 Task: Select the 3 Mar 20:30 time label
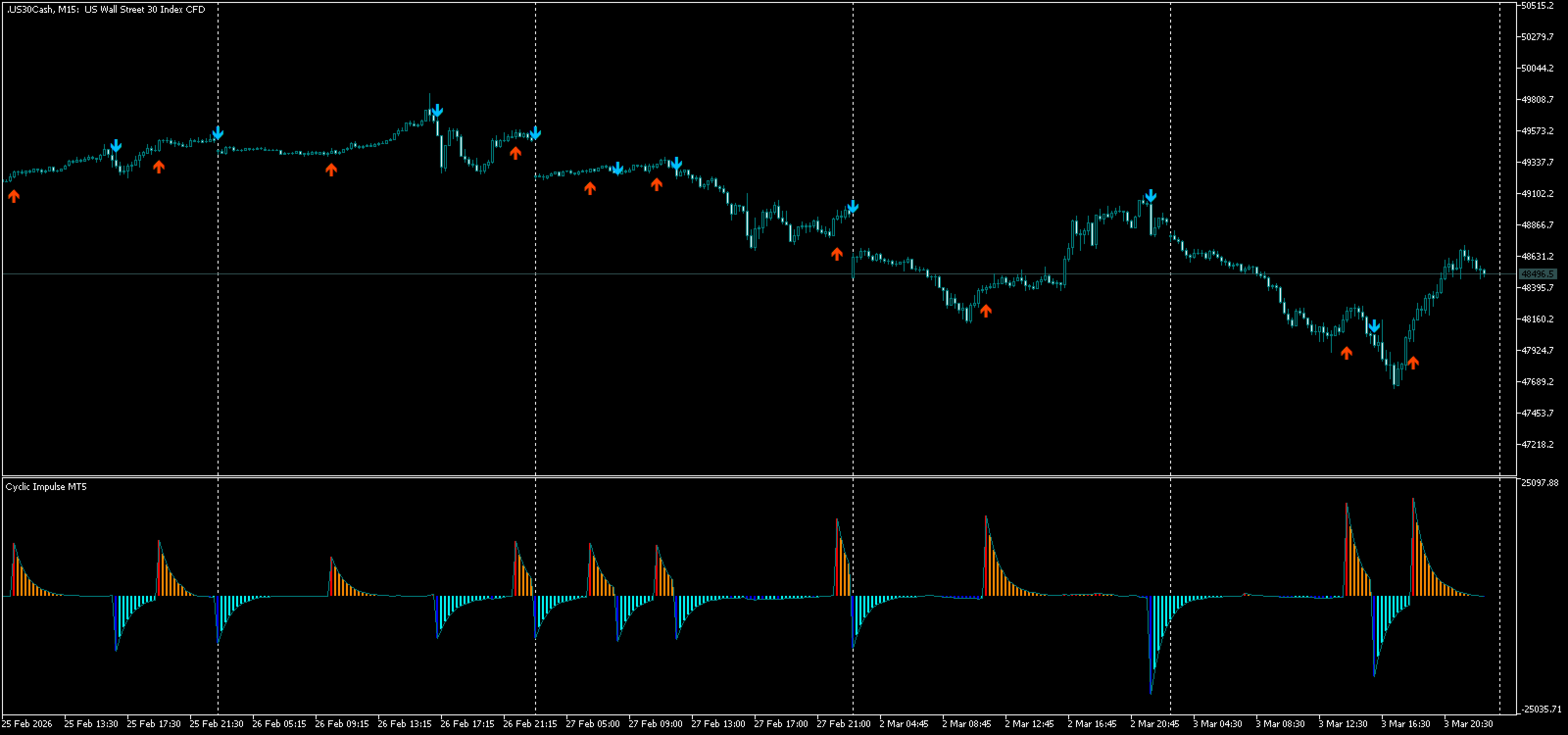tap(1468, 724)
